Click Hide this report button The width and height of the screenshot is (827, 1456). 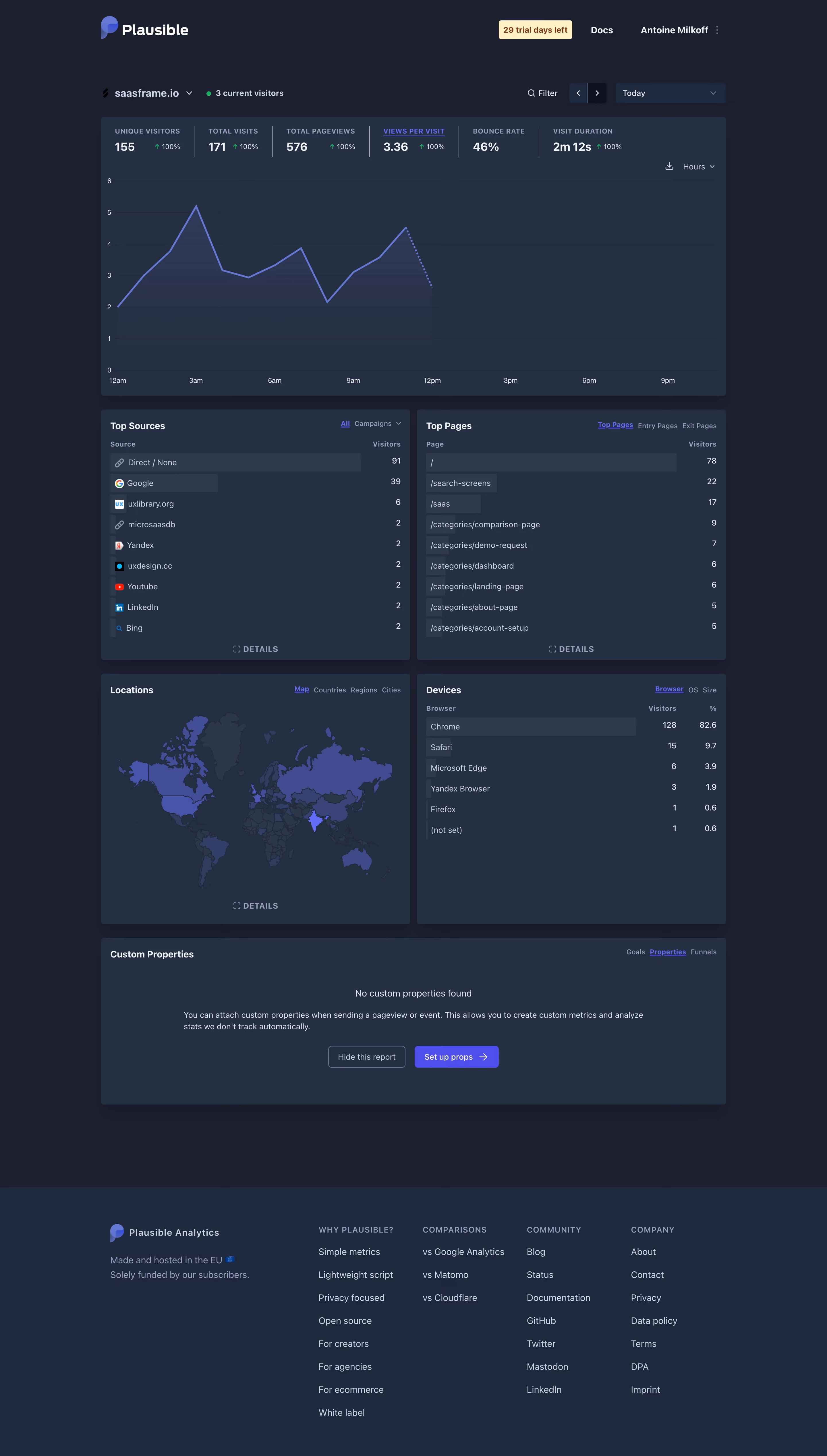366,1057
